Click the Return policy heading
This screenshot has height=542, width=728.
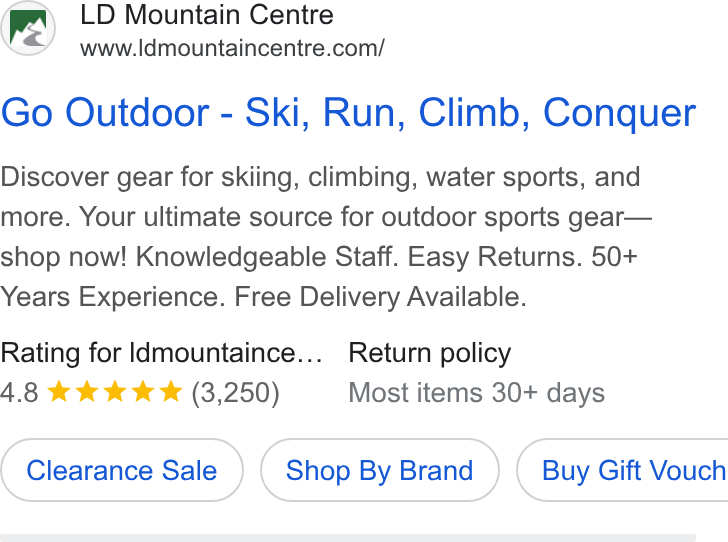pos(429,353)
